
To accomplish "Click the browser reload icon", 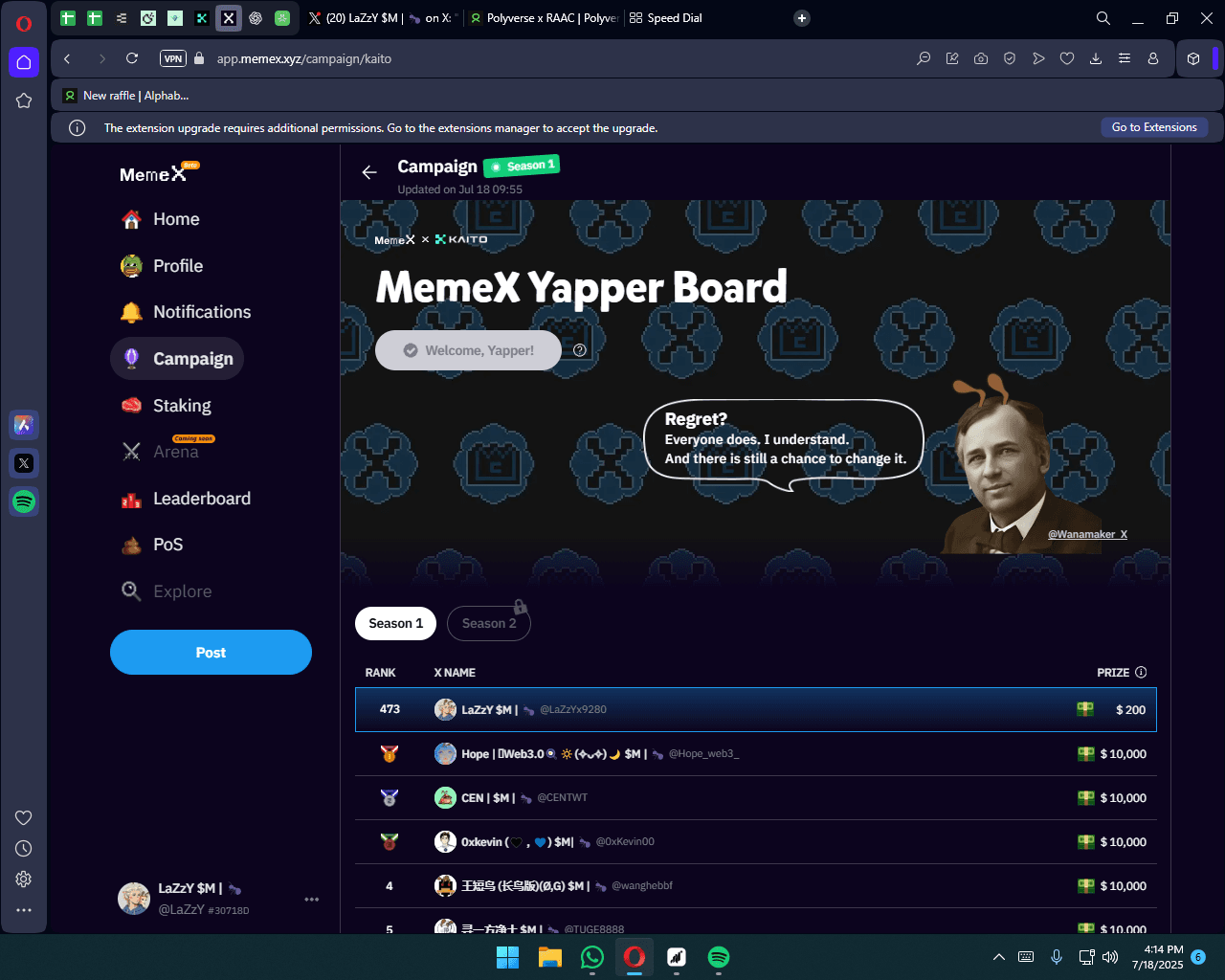I will pos(132,58).
